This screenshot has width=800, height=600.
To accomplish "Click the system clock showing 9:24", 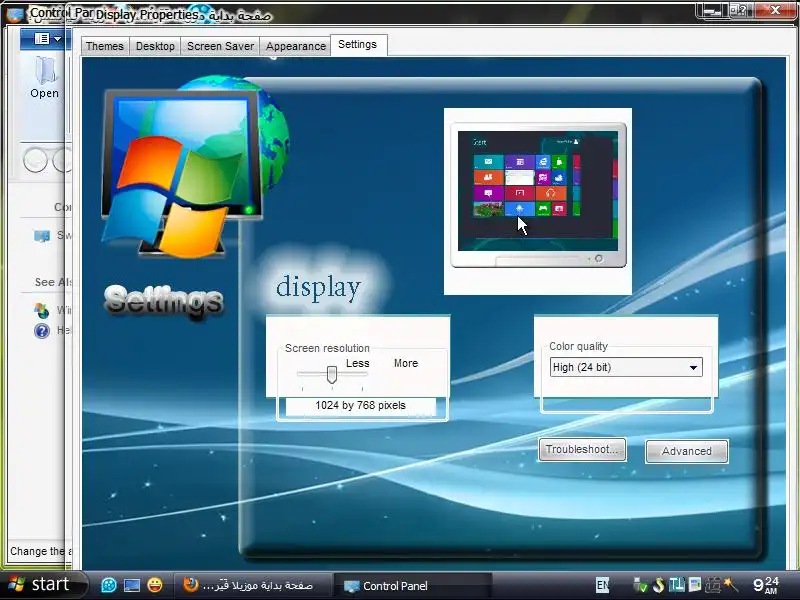I will (x=765, y=585).
